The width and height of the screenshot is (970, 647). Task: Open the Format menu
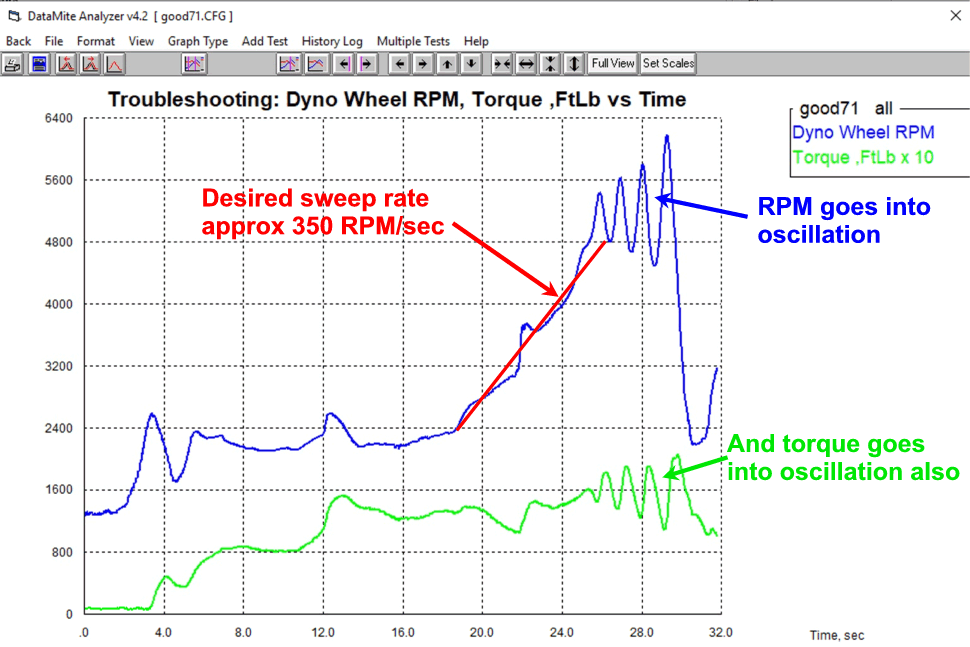[96, 41]
